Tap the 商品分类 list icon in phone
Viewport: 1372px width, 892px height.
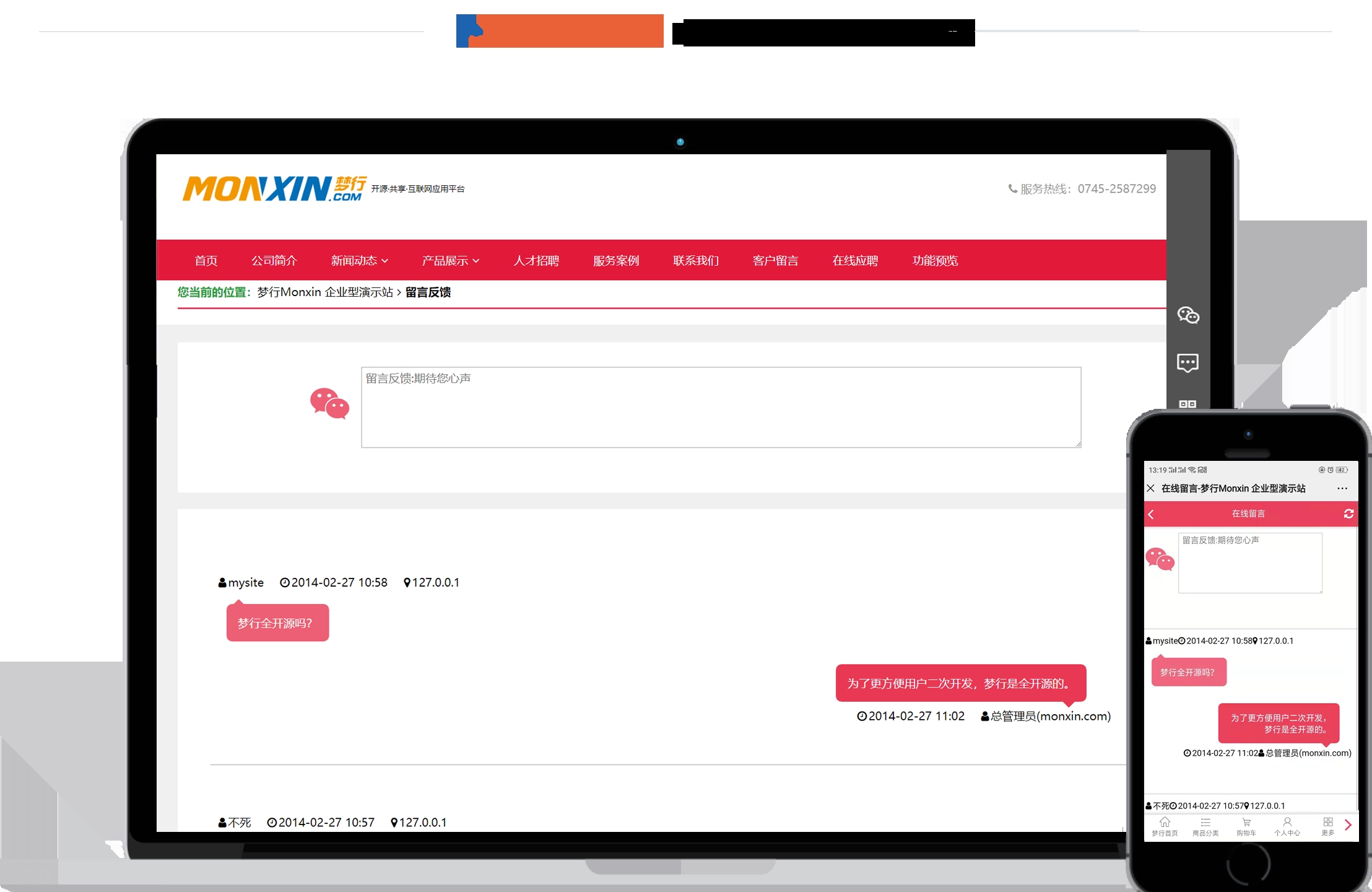pyautogui.click(x=1205, y=826)
